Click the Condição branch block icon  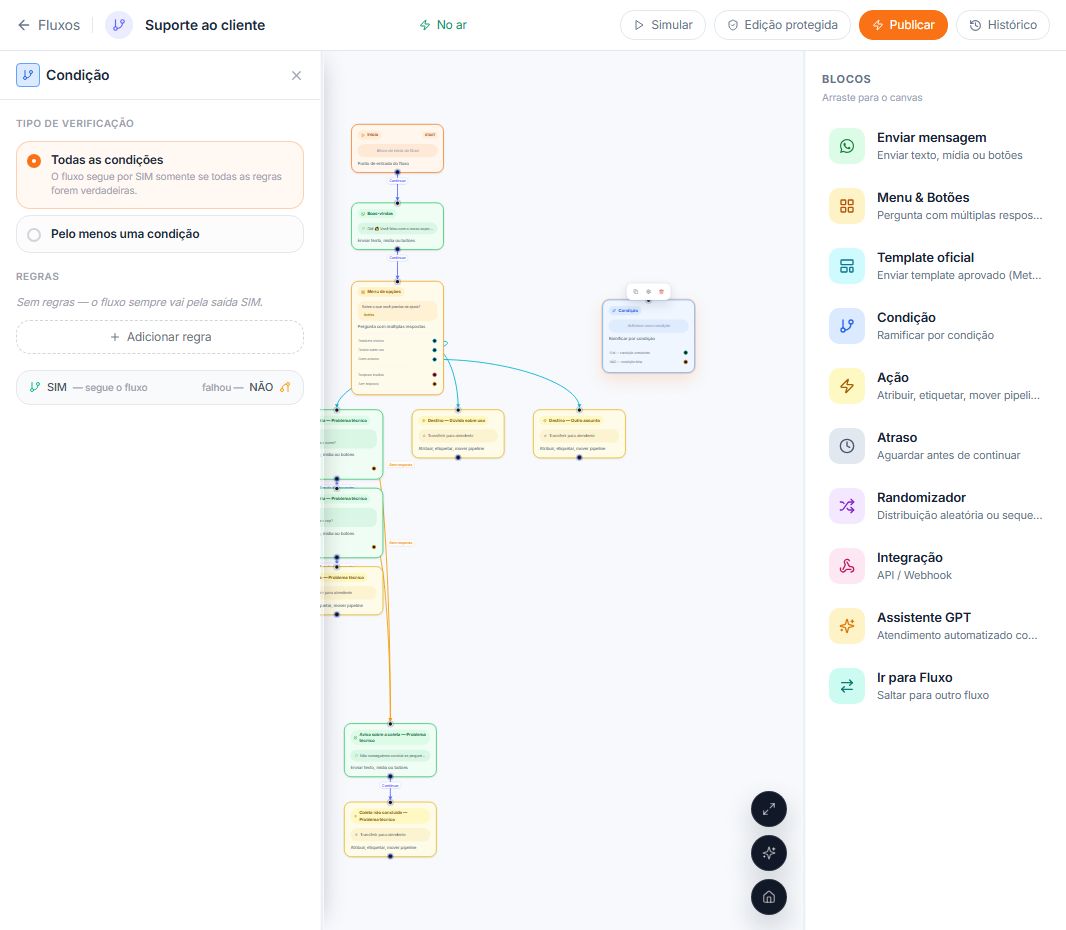coord(846,326)
